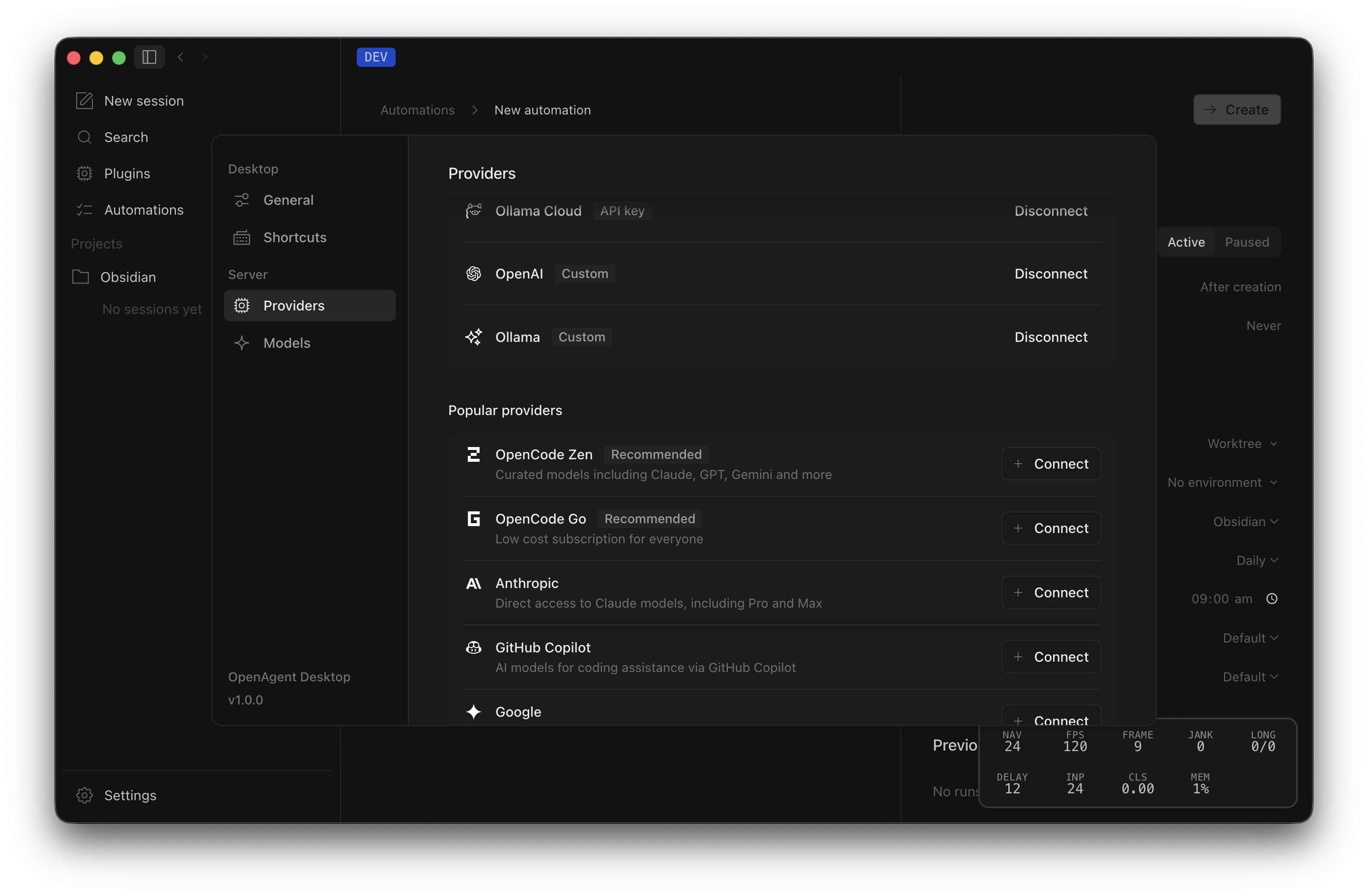Open Automations in the sidebar
The width and height of the screenshot is (1368, 896).
143,210
